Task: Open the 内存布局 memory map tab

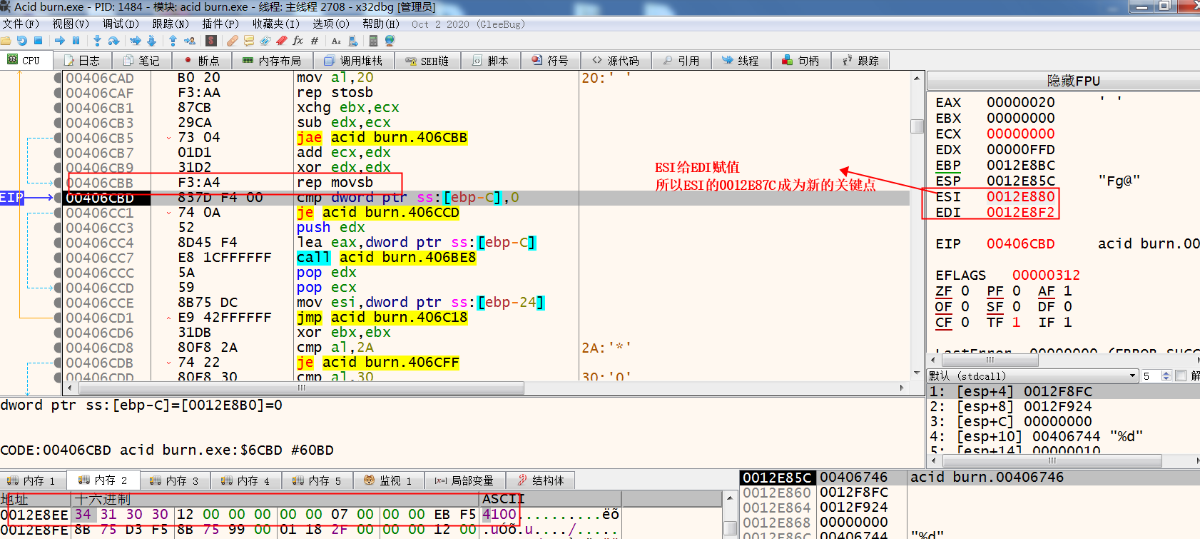Action: (270, 60)
